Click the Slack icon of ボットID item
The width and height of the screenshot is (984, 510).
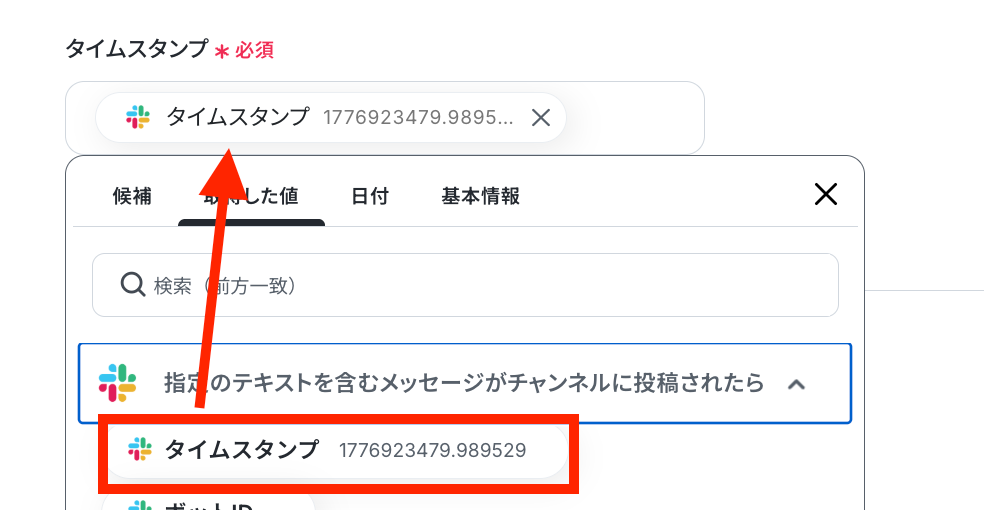click(140, 504)
